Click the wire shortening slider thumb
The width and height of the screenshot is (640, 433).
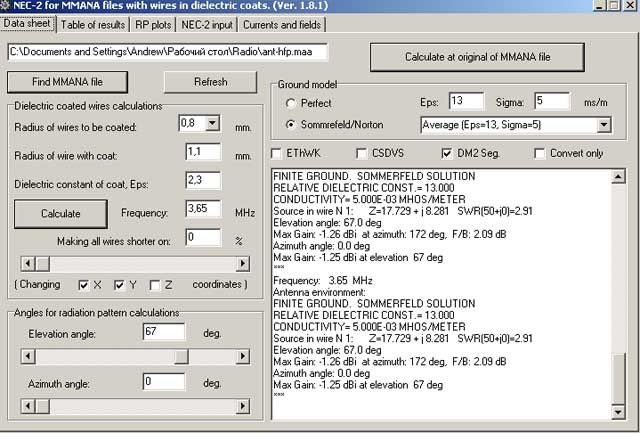(42, 264)
